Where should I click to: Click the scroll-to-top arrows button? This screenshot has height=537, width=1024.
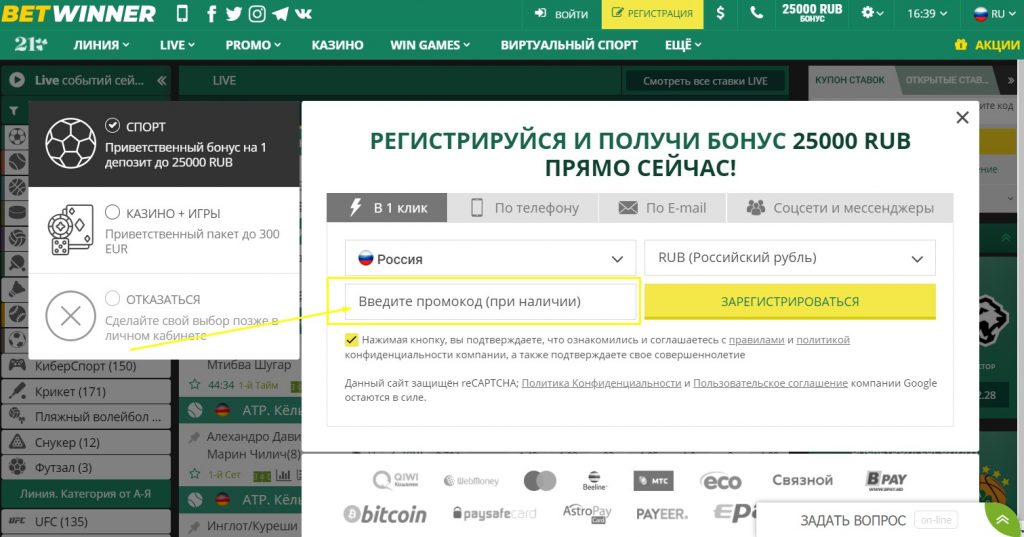[1002, 520]
